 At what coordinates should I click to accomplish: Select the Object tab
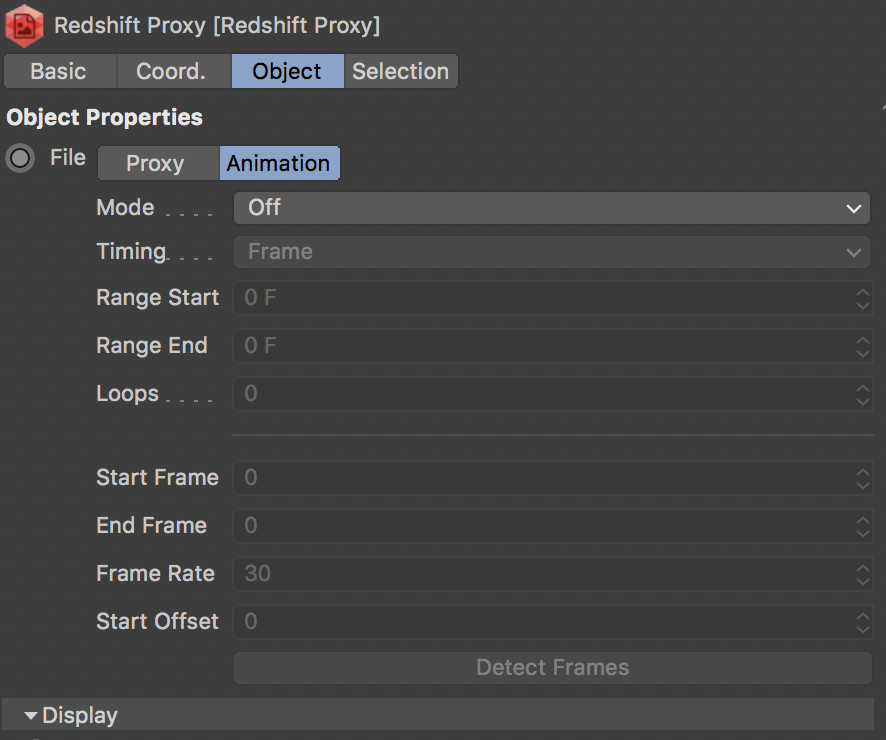point(287,71)
